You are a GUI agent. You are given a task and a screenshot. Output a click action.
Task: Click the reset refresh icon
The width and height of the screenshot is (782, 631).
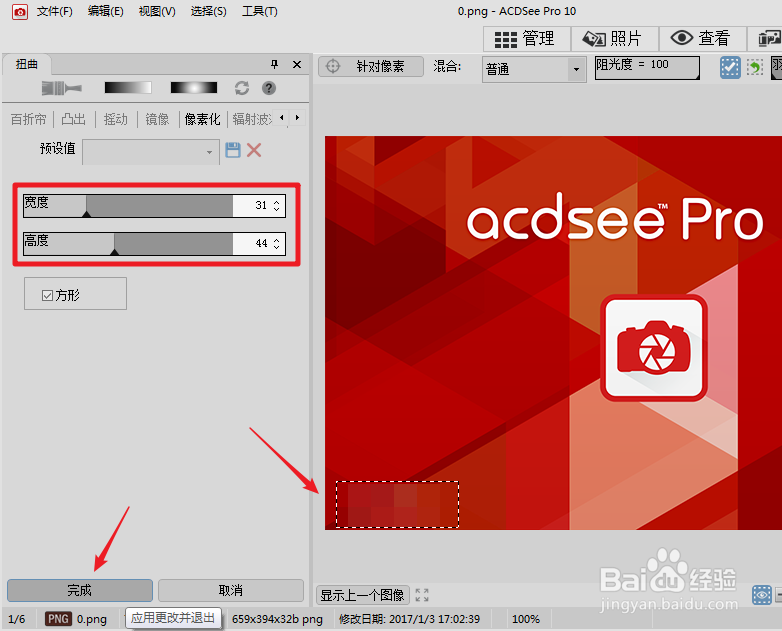242,88
